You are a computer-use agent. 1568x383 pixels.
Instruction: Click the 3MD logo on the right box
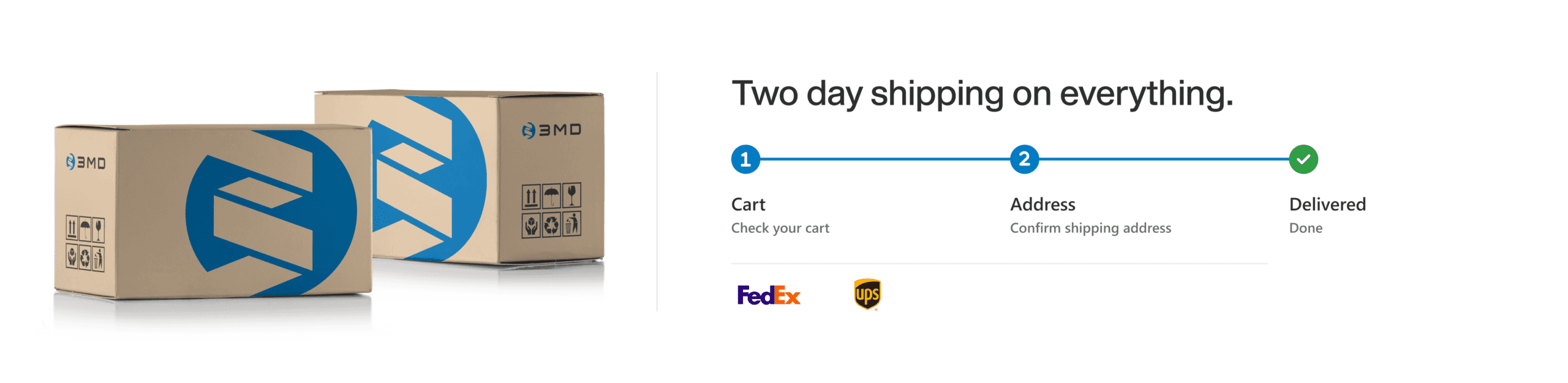click(x=551, y=130)
